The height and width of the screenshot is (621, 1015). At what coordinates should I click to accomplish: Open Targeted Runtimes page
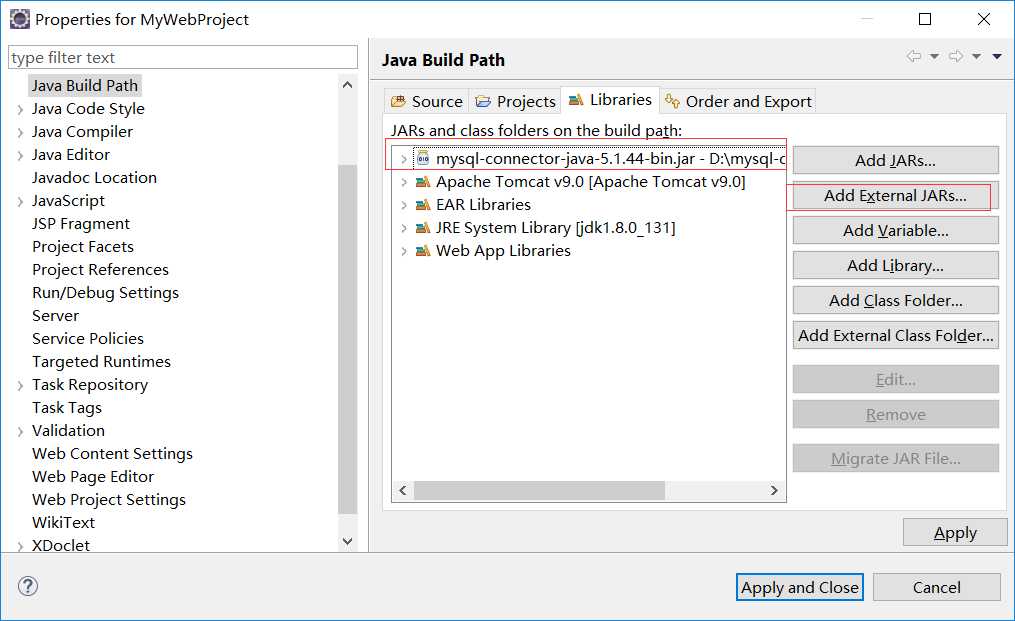(x=102, y=361)
